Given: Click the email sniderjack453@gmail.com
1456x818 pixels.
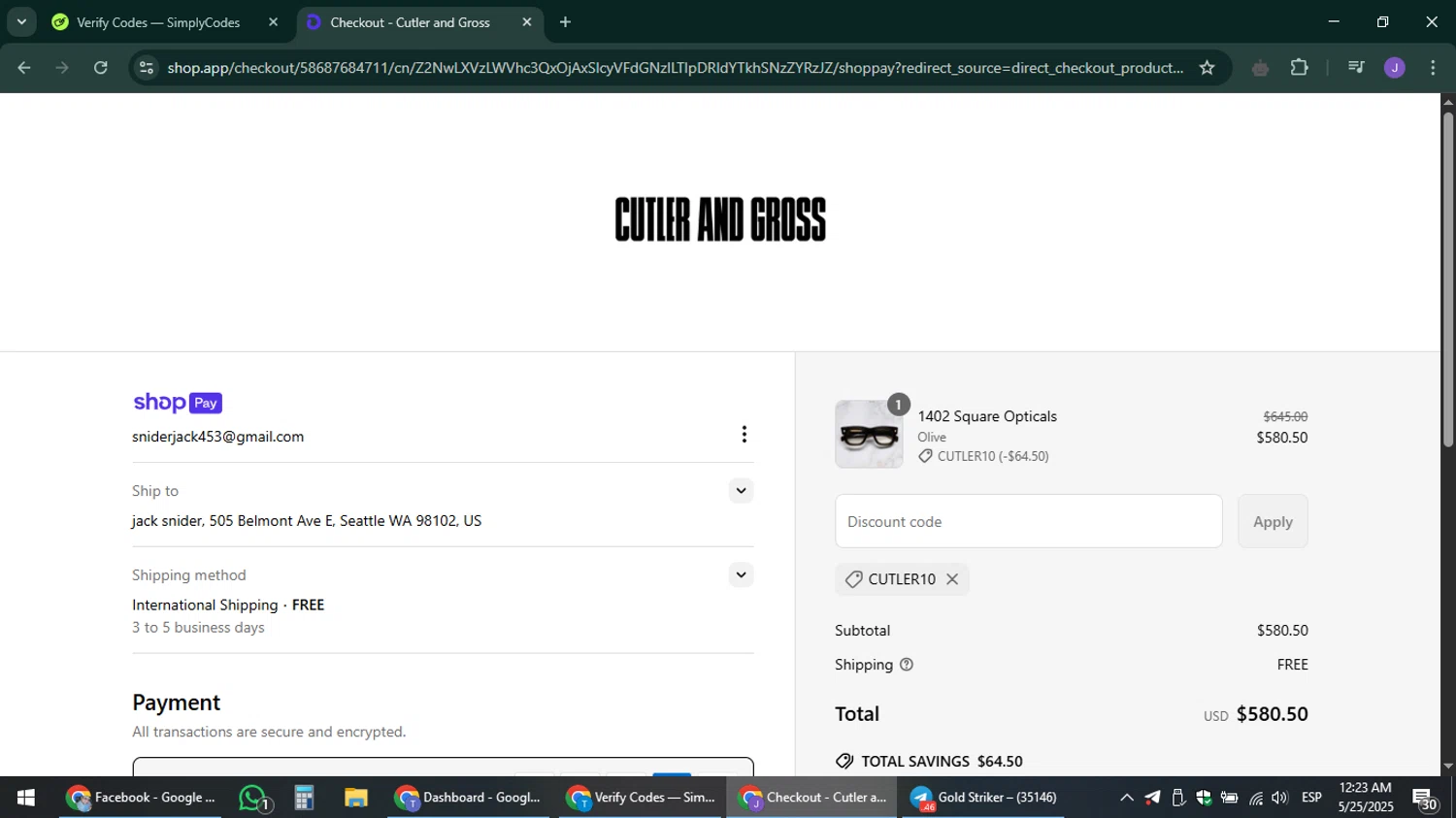Looking at the screenshot, I should (x=218, y=437).
